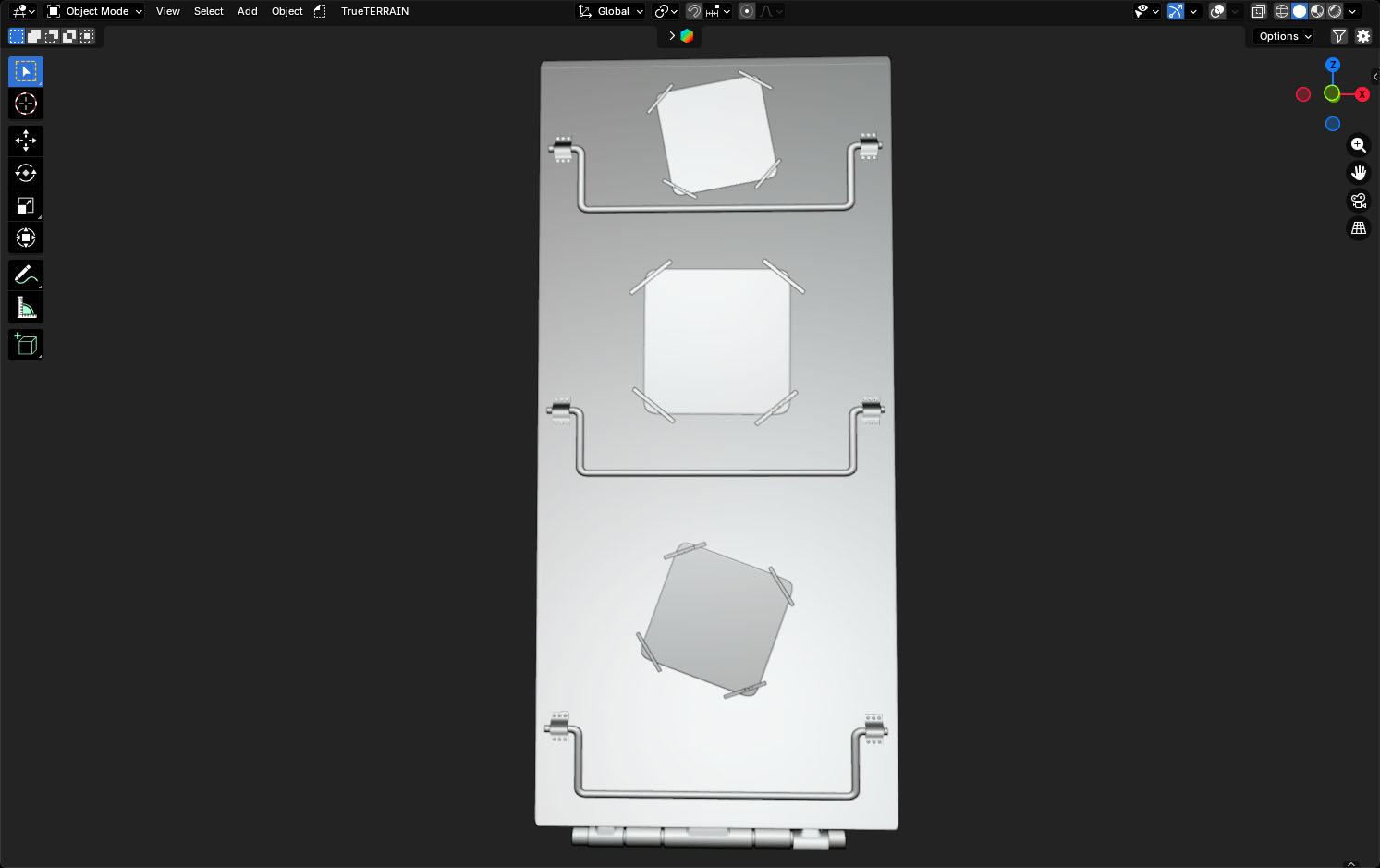Click the zoom viewport magnifier button
The height and width of the screenshot is (868, 1380).
pos(1358,145)
